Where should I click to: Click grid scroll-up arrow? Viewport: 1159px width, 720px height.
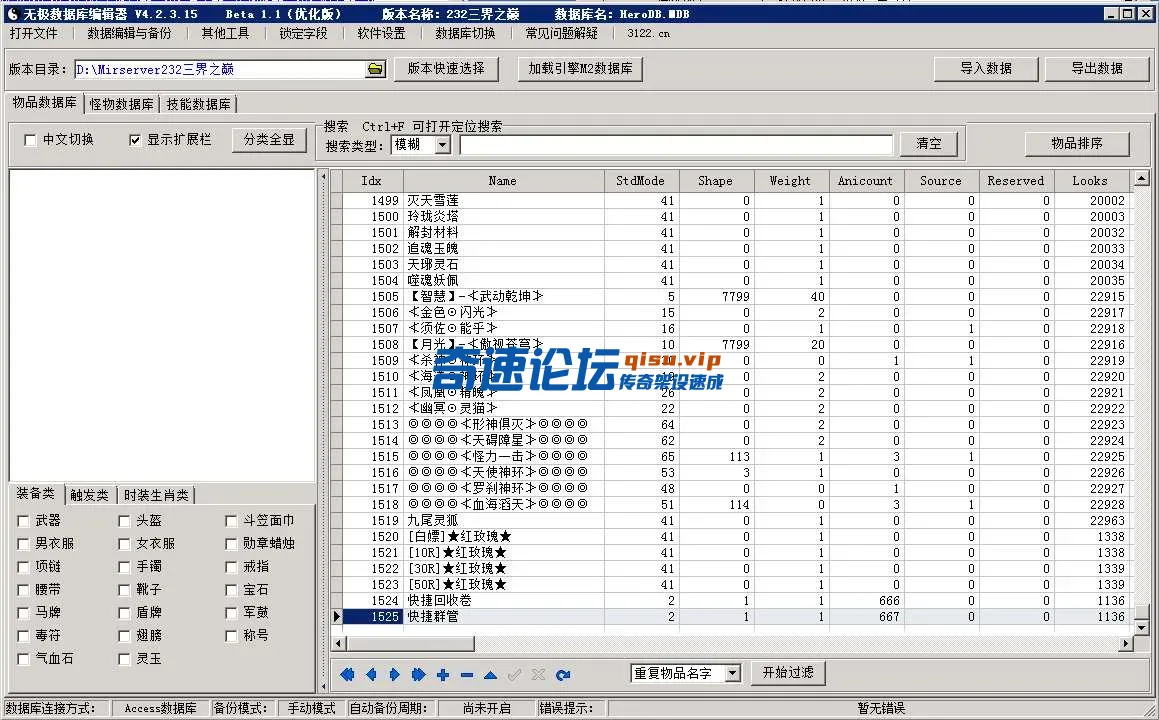click(x=1141, y=178)
